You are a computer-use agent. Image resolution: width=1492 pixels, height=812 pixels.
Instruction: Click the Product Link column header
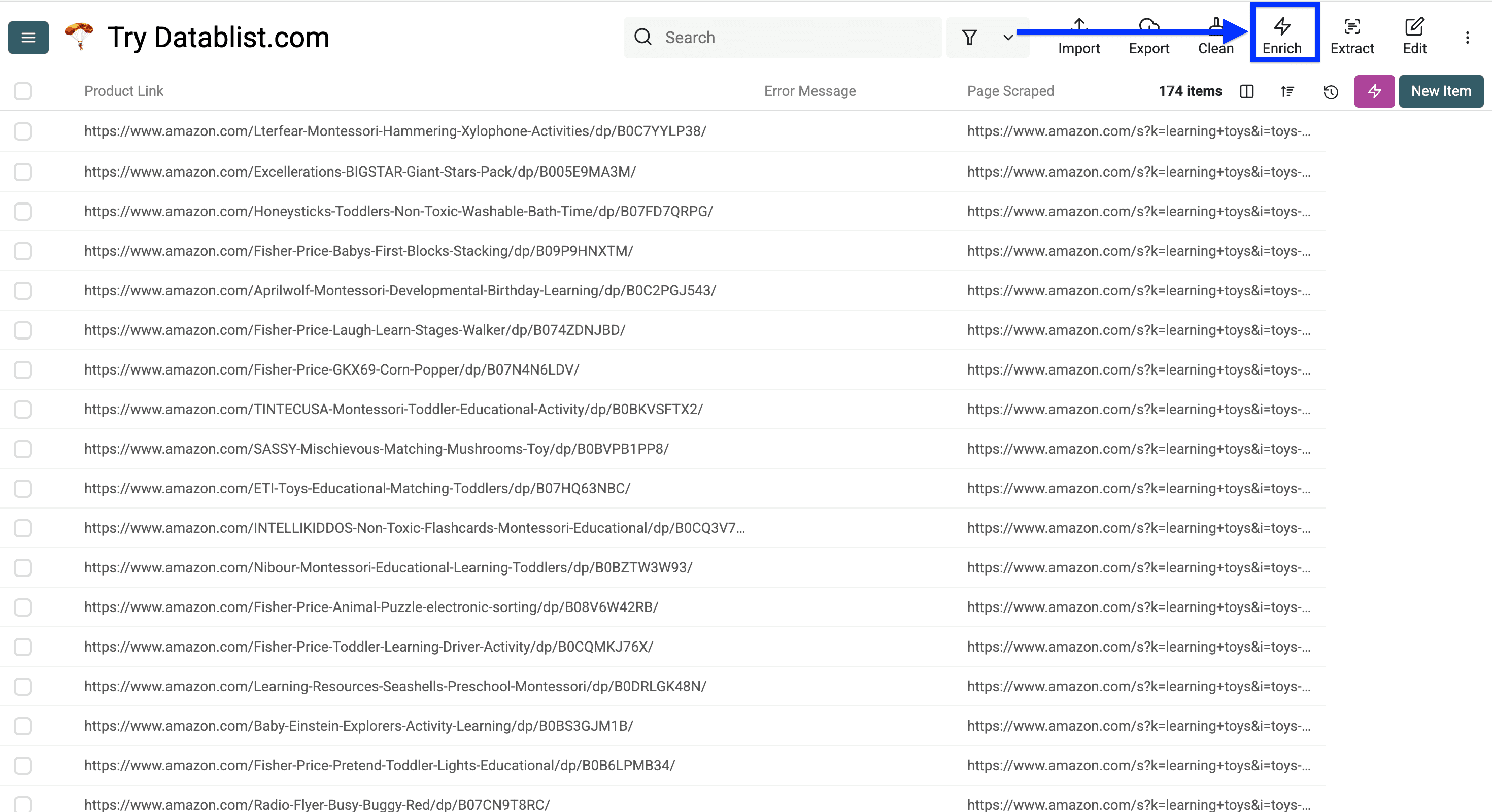(123, 91)
